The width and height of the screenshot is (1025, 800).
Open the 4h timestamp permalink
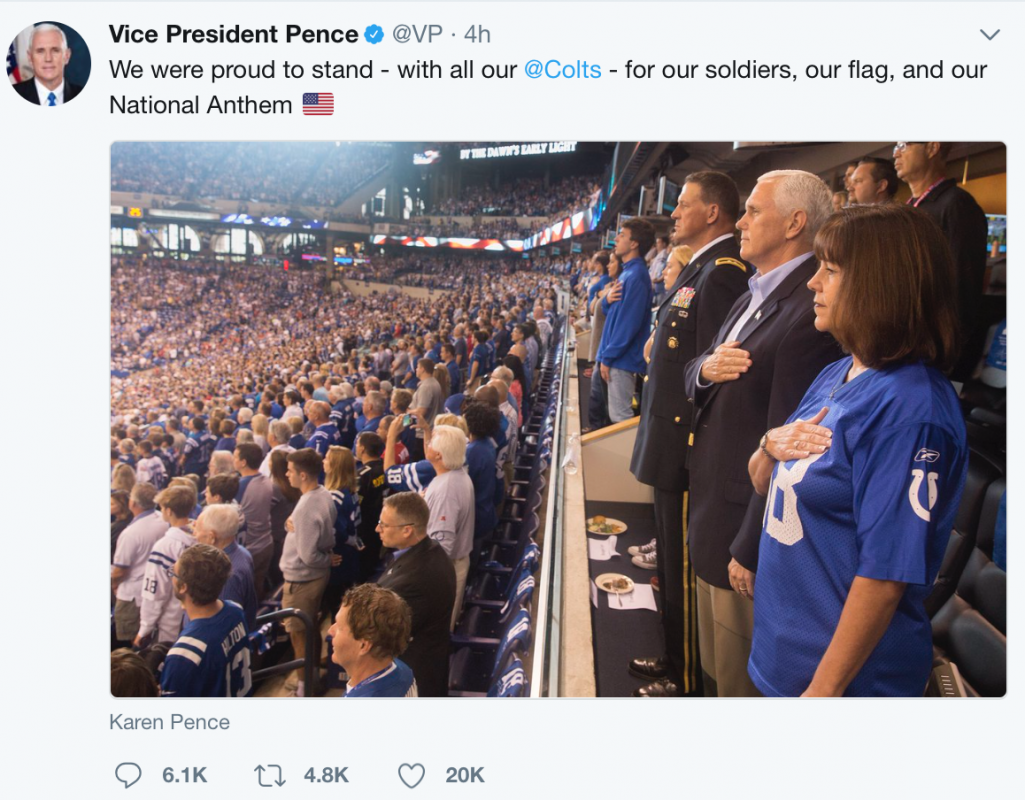477,34
